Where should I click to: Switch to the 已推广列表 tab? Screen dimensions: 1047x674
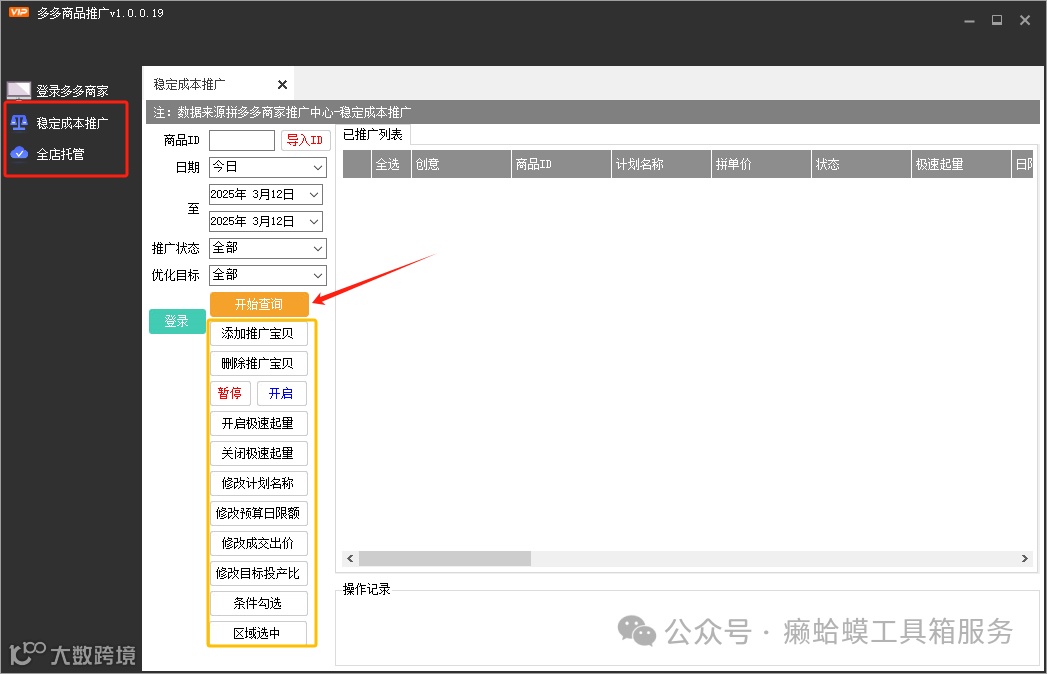pos(373,134)
